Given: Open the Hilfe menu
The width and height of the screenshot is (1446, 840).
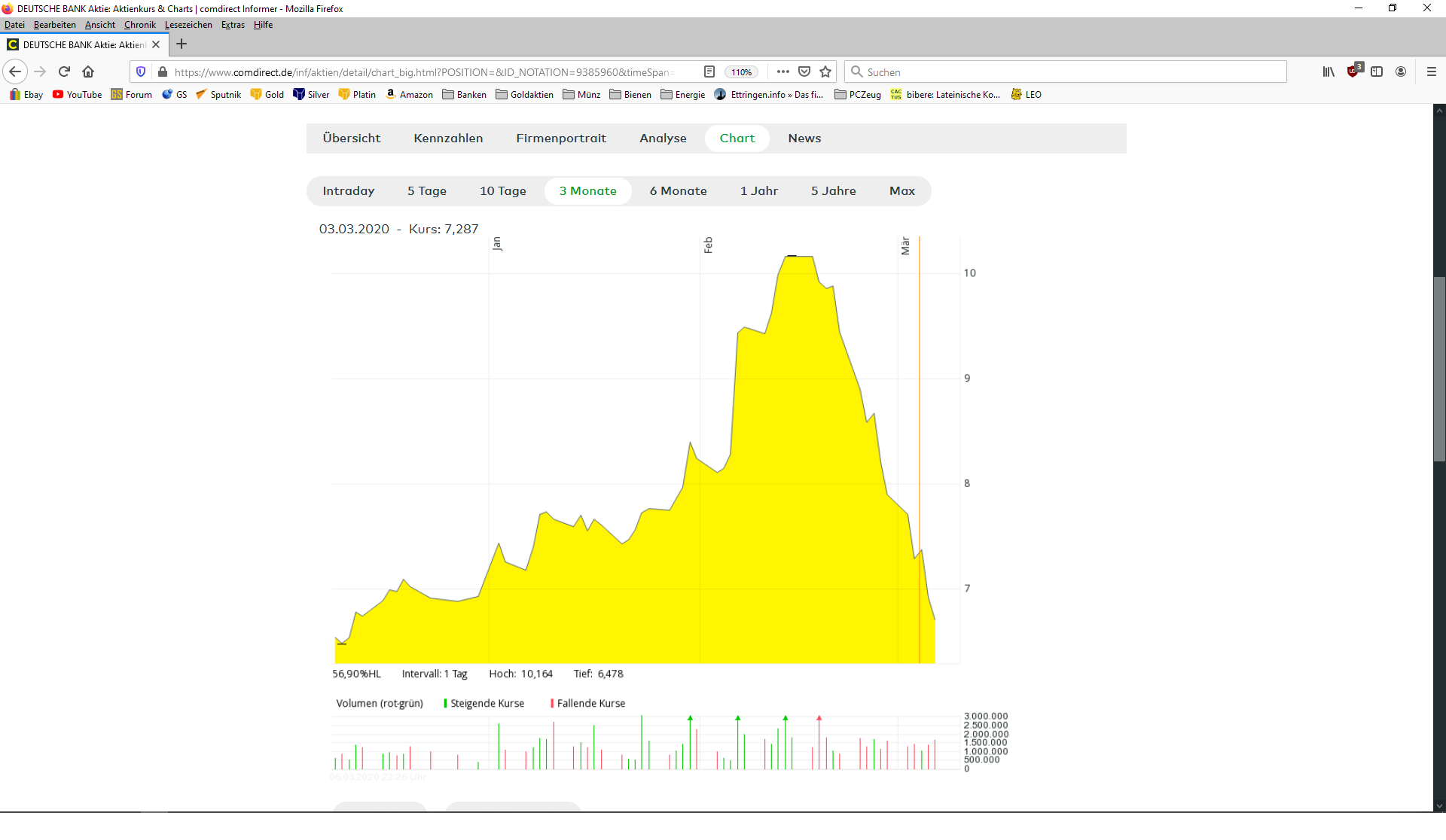Looking at the screenshot, I should (x=264, y=25).
